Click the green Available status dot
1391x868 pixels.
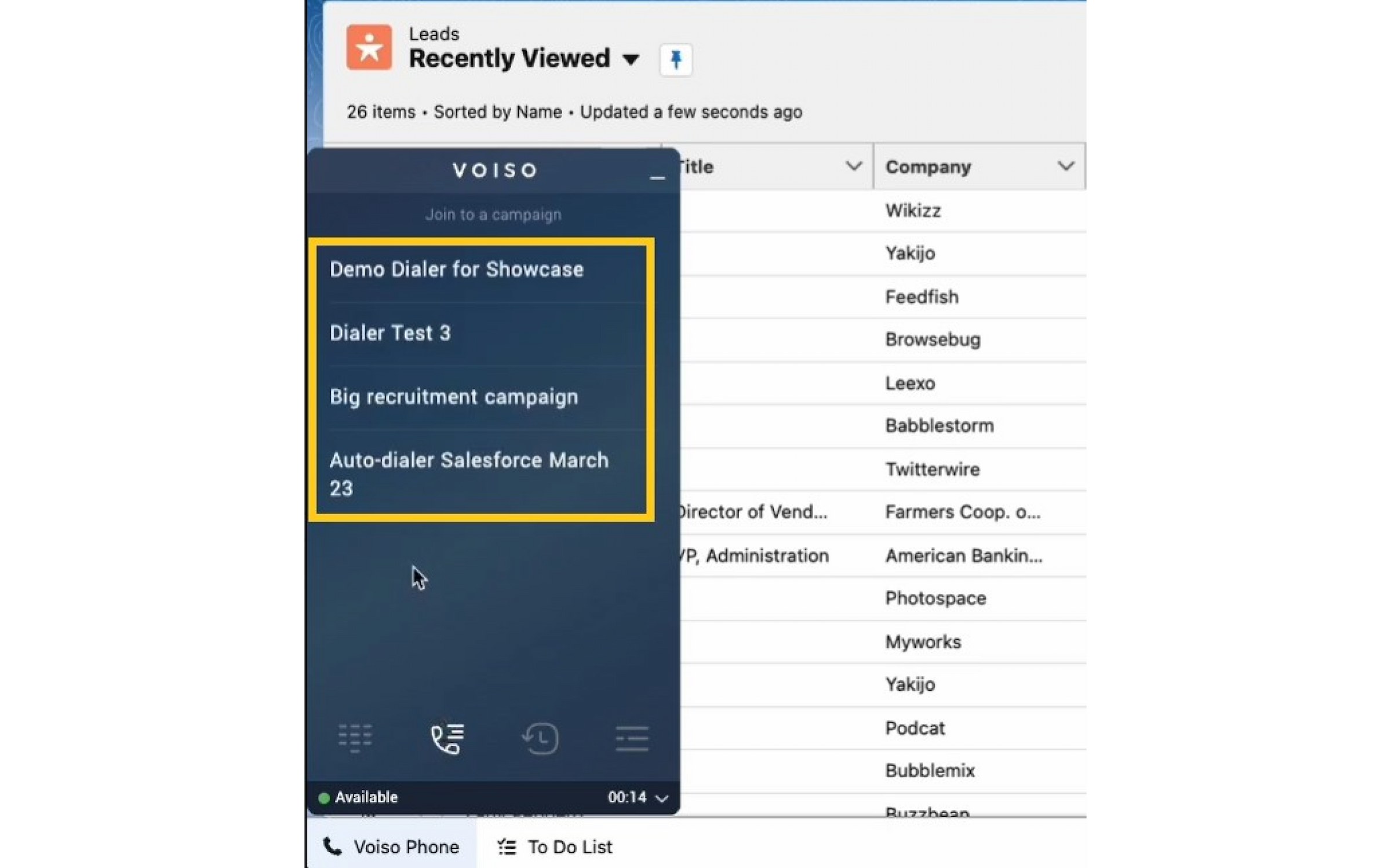click(324, 798)
